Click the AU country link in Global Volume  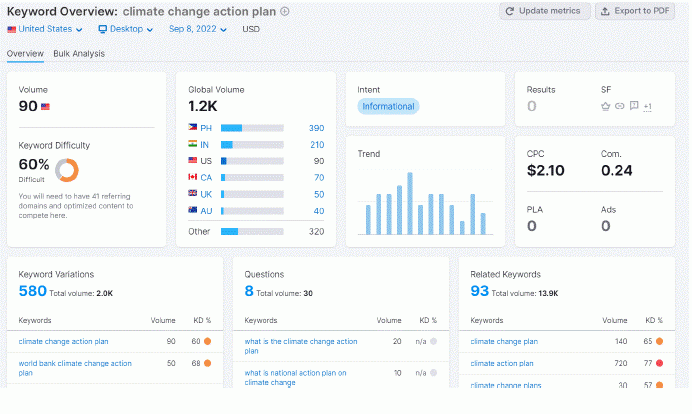coord(206,211)
